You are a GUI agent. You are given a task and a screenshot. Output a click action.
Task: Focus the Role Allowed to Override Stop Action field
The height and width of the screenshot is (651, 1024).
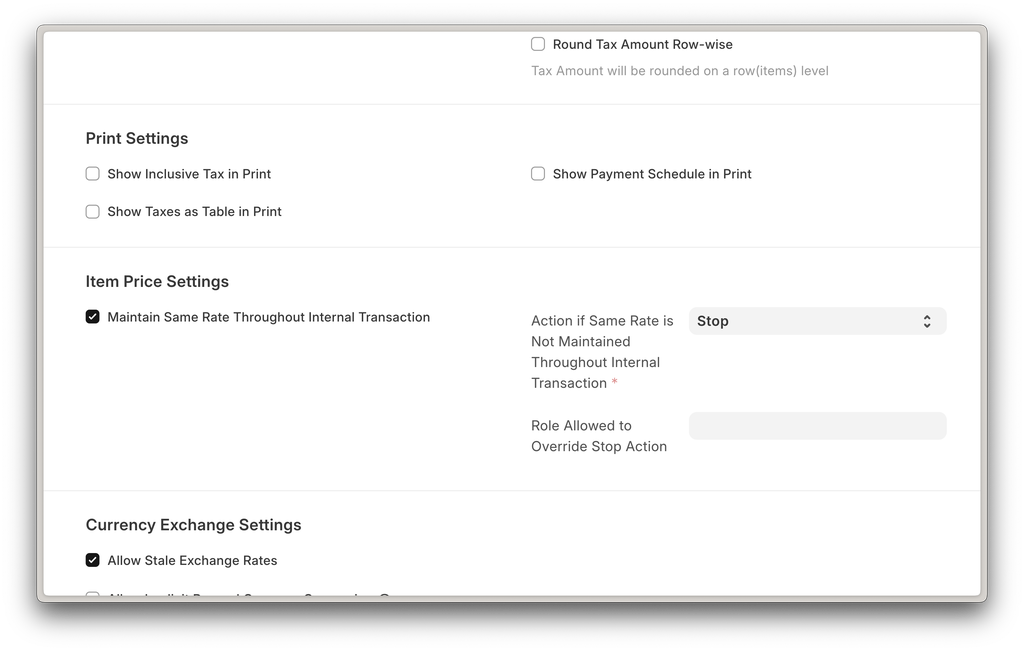tap(817, 426)
